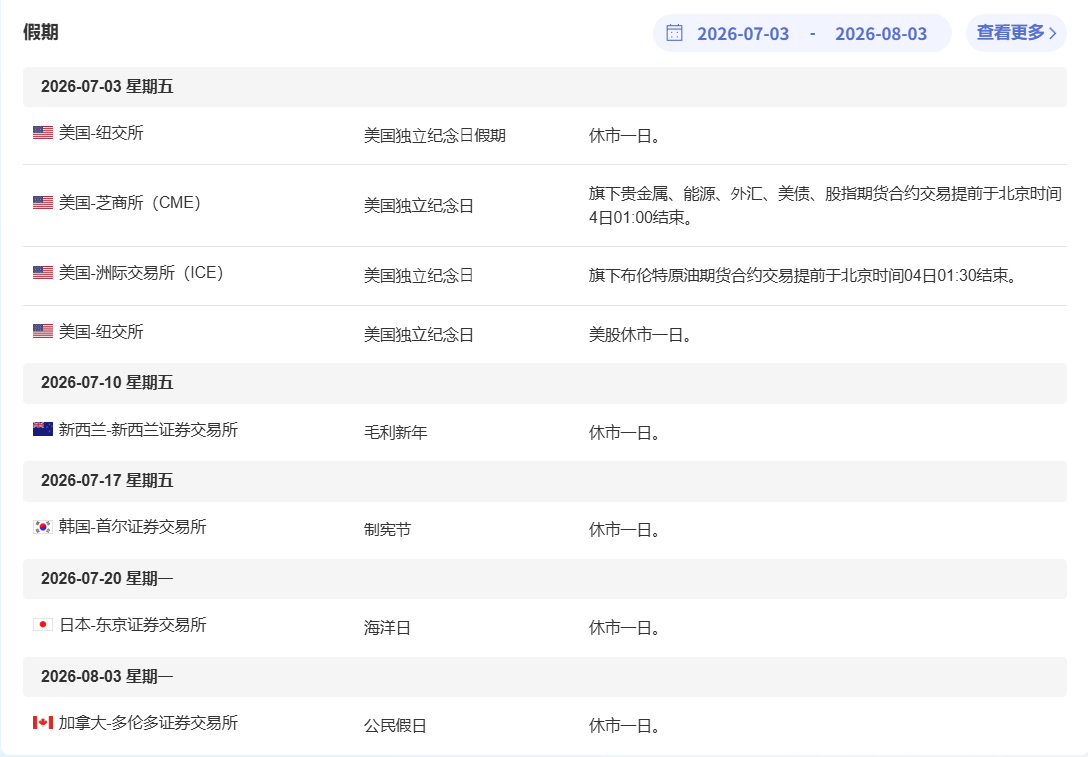The height and width of the screenshot is (757, 1088).
Task: Click the chevron arrow beside 查看更多
Action: point(1053,33)
